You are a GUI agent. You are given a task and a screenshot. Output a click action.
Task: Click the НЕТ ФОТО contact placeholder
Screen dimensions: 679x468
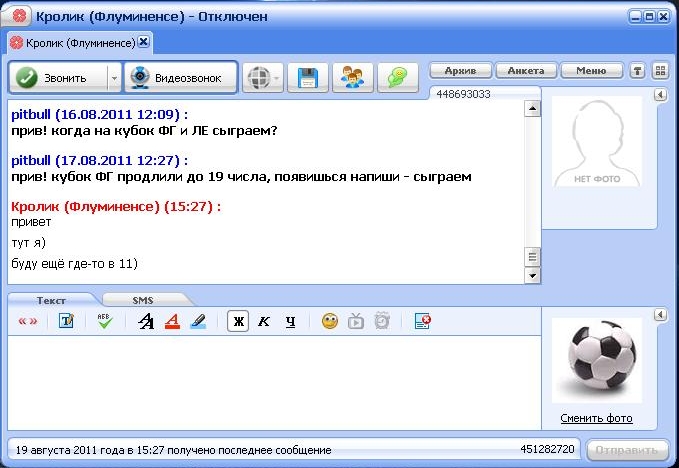597,142
